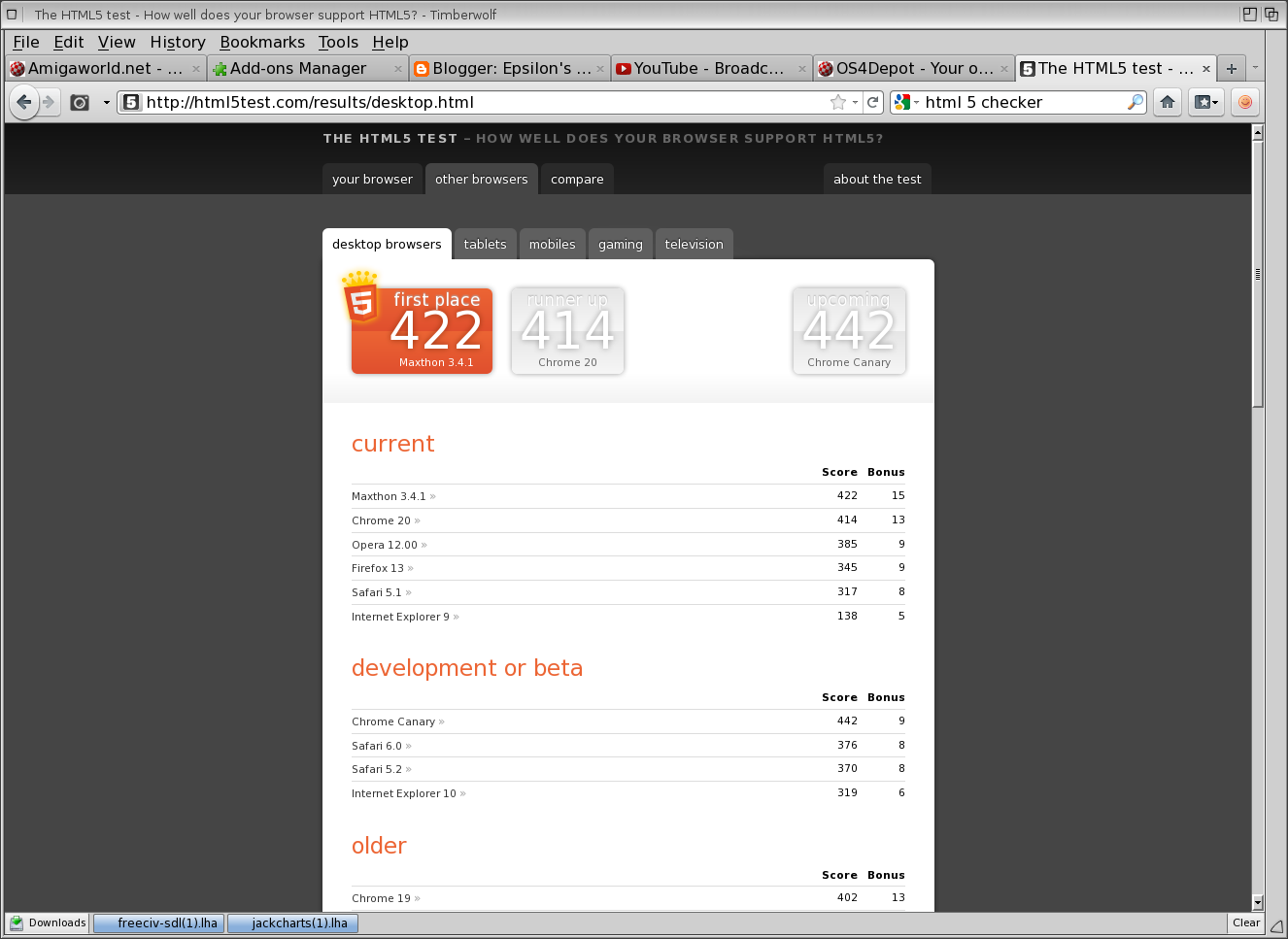This screenshot has width=1288, height=939.
Task: Open Internet Explorer 9 details link
Action: (x=405, y=617)
